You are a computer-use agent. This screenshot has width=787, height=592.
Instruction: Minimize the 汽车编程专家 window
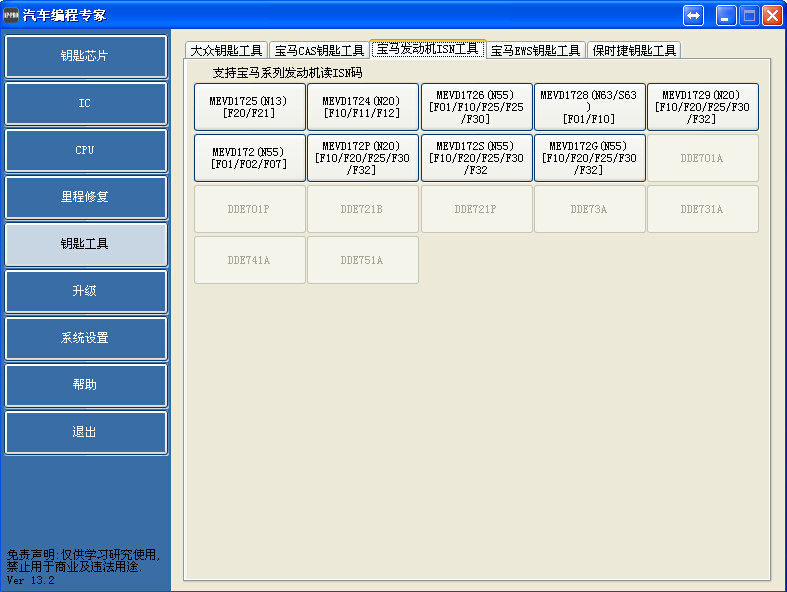tap(725, 16)
